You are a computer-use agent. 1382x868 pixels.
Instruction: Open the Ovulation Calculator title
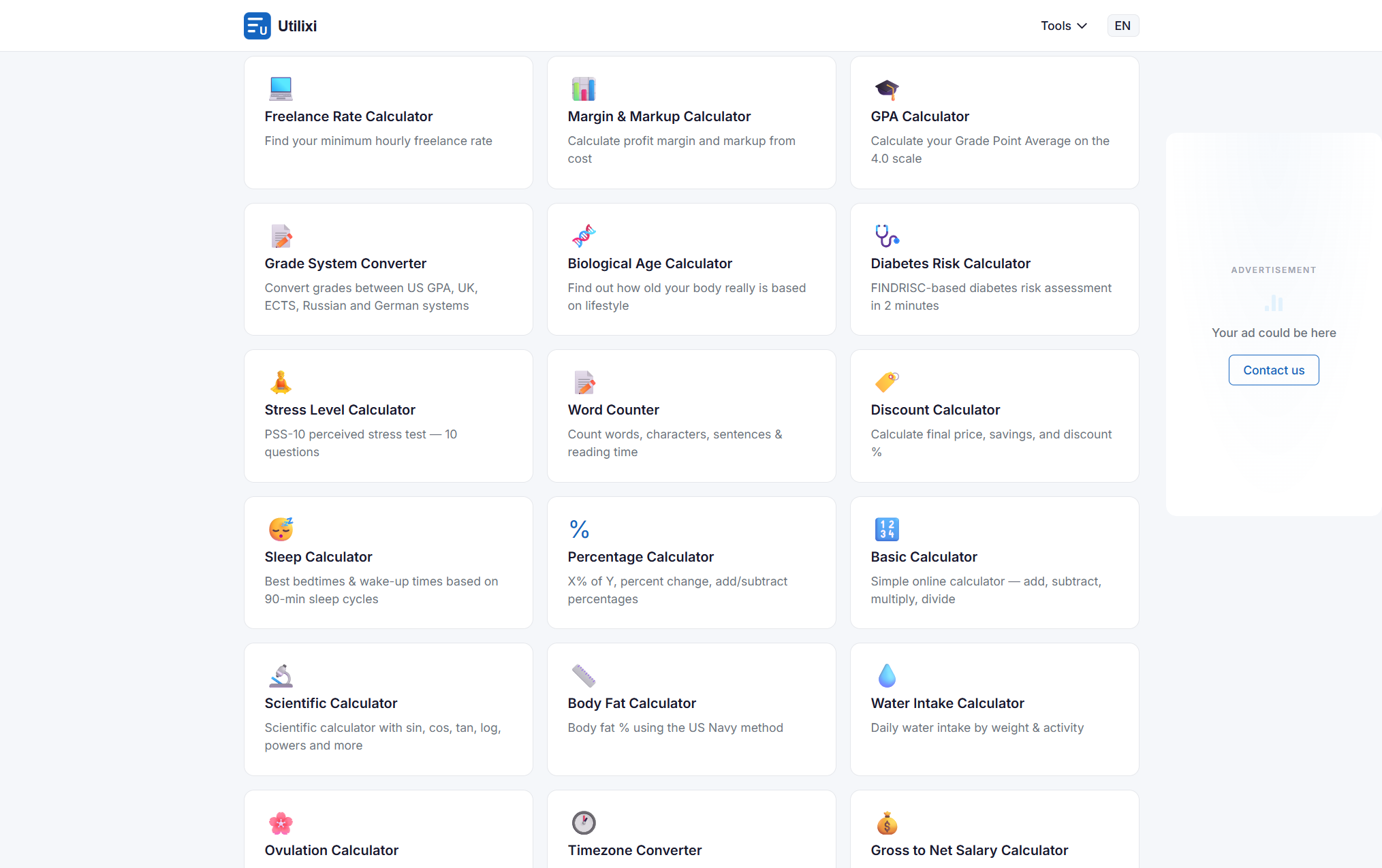[x=332, y=850]
